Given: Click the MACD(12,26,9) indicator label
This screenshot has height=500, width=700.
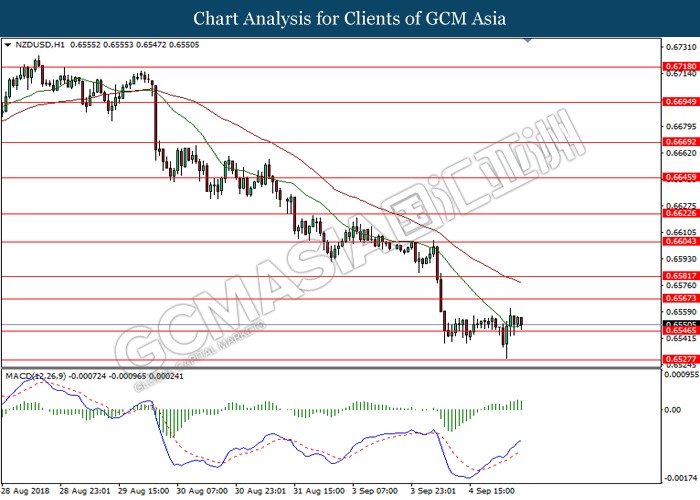Looking at the screenshot, I should tap(35, 376).
